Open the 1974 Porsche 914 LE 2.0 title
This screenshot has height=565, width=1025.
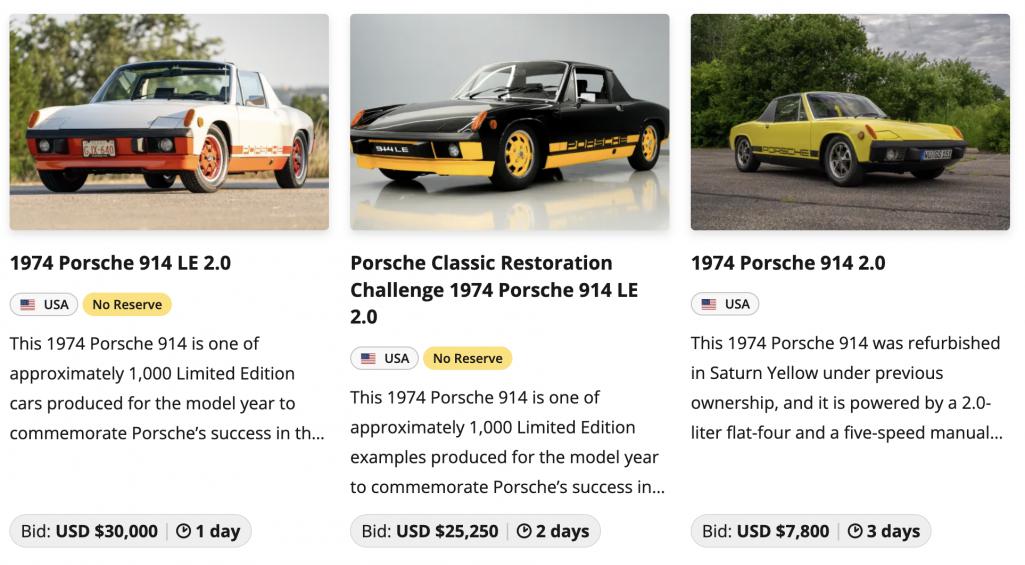[120, 263]
